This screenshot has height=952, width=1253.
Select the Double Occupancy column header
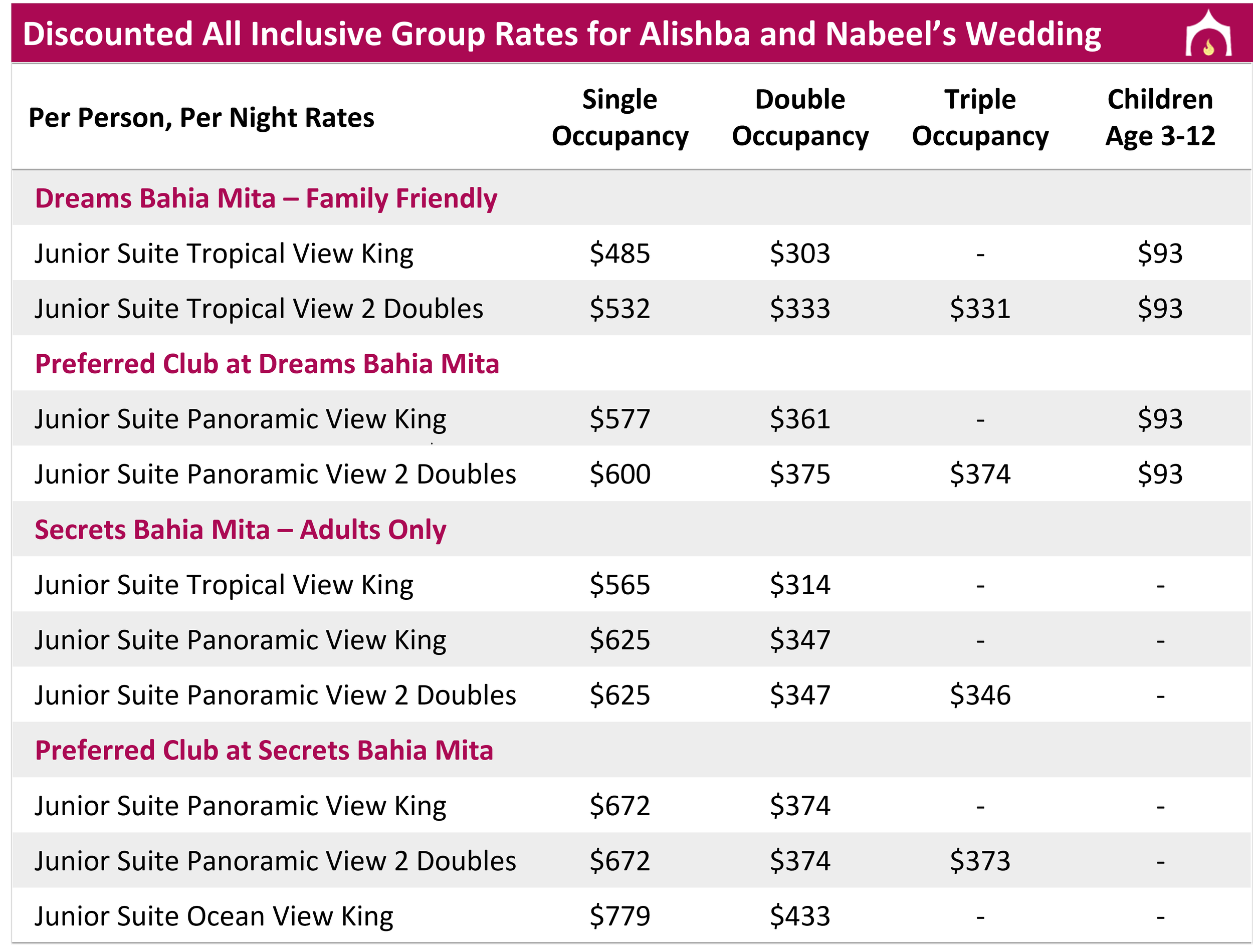pos(800,117)
